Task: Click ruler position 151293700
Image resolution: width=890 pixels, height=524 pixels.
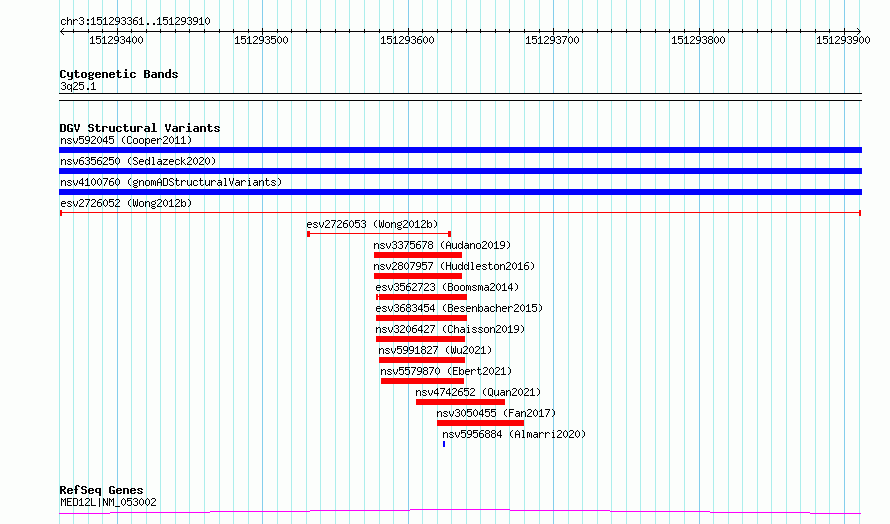Action: tap(552, 40)
